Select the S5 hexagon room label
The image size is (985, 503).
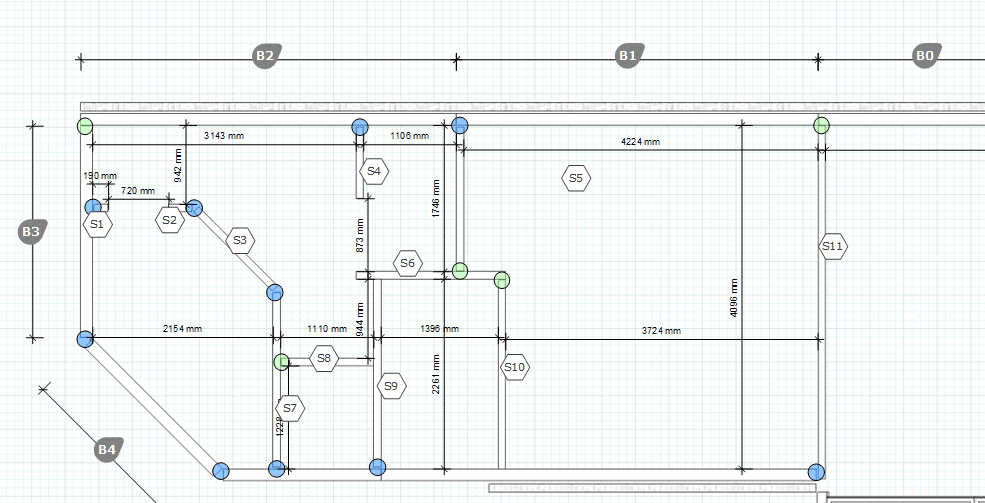[575, 179]
